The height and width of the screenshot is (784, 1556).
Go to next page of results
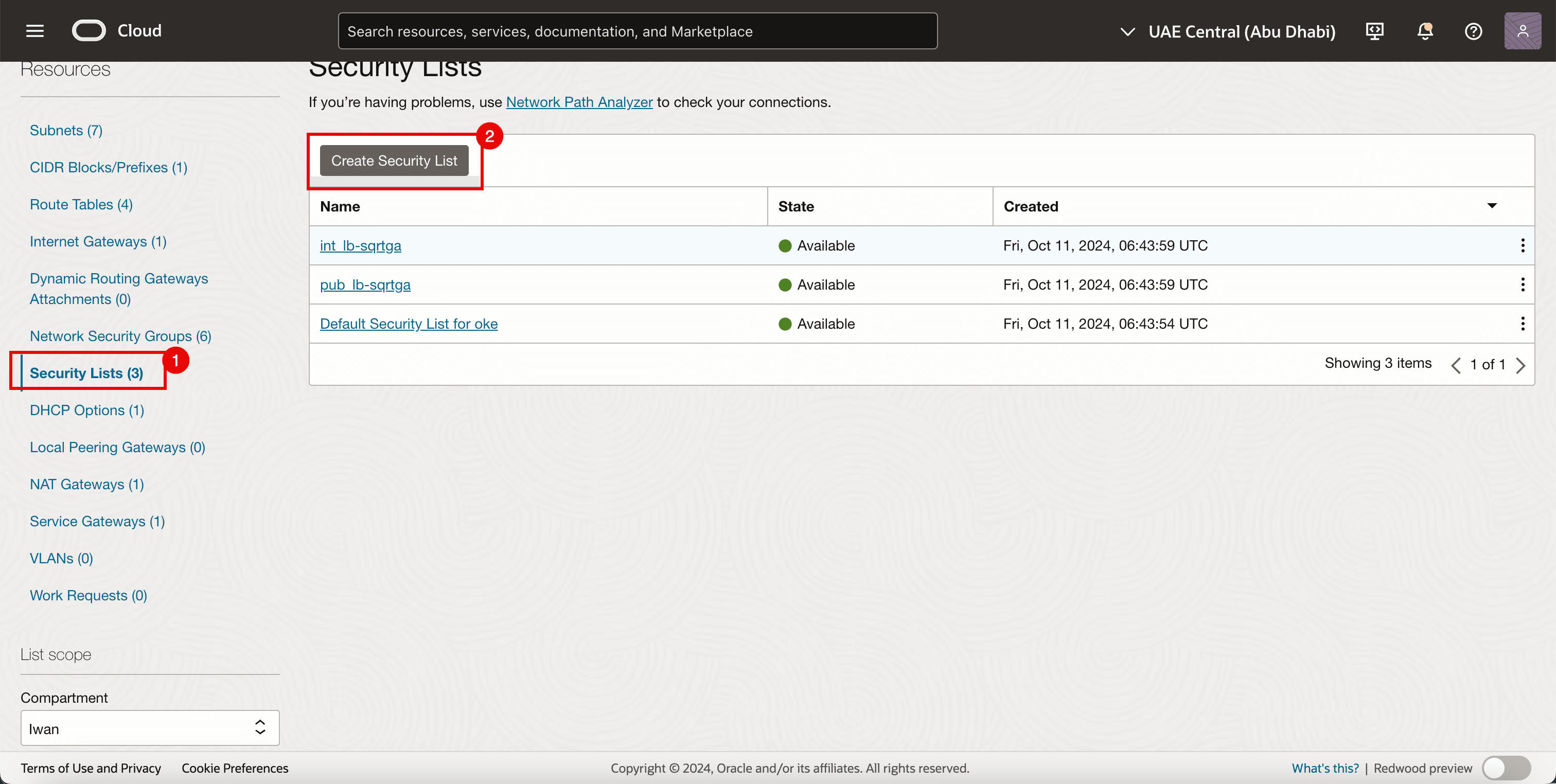click(x=1520, y=365)
